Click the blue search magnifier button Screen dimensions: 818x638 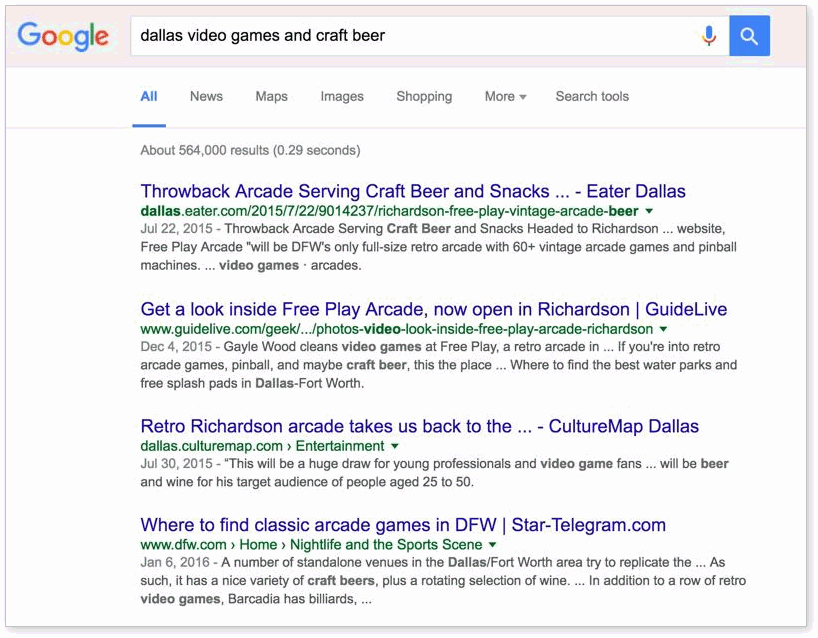point(749,36)
